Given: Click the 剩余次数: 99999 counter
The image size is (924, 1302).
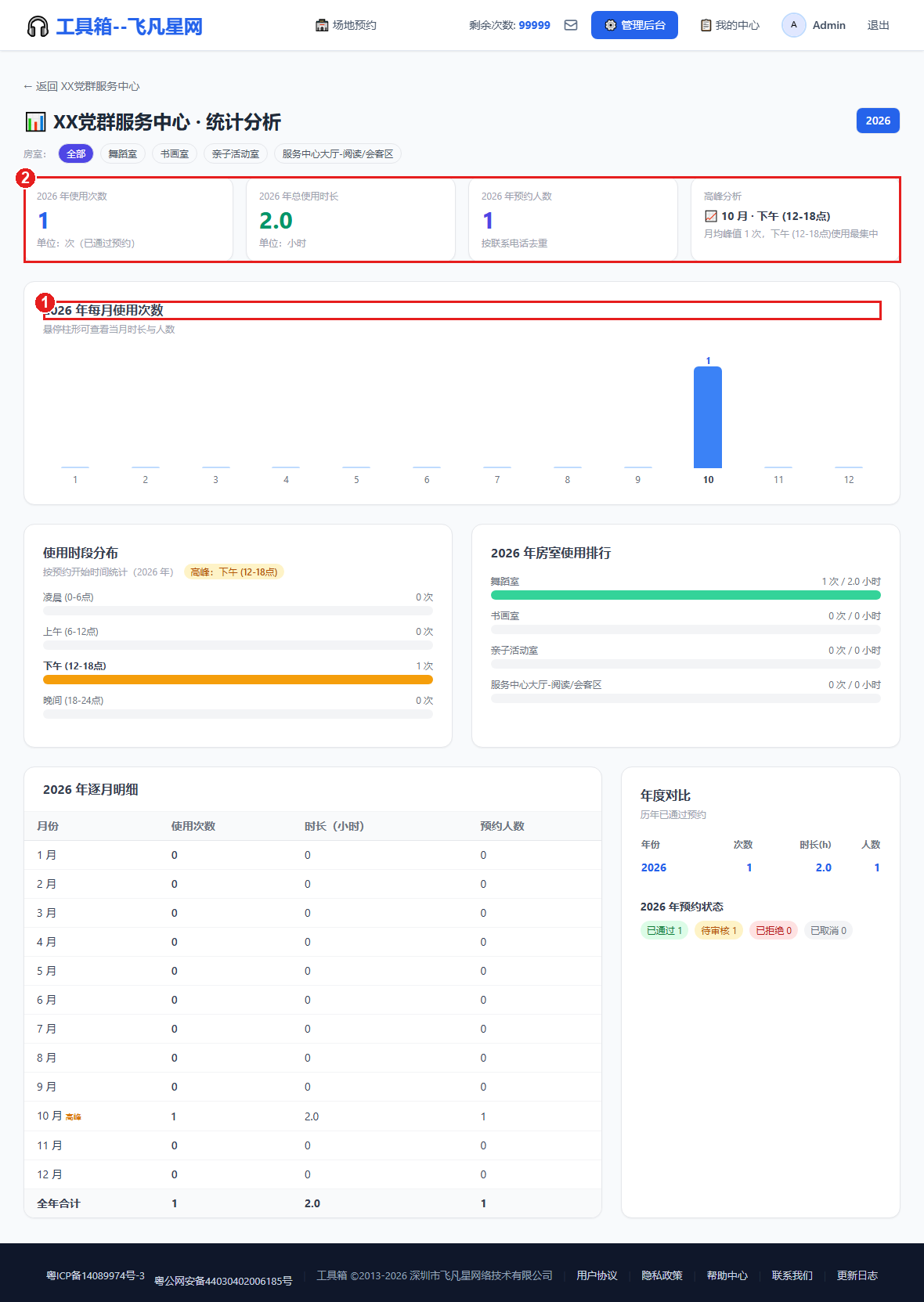Looking at the screenshot, I should click(x=510, y=25).
